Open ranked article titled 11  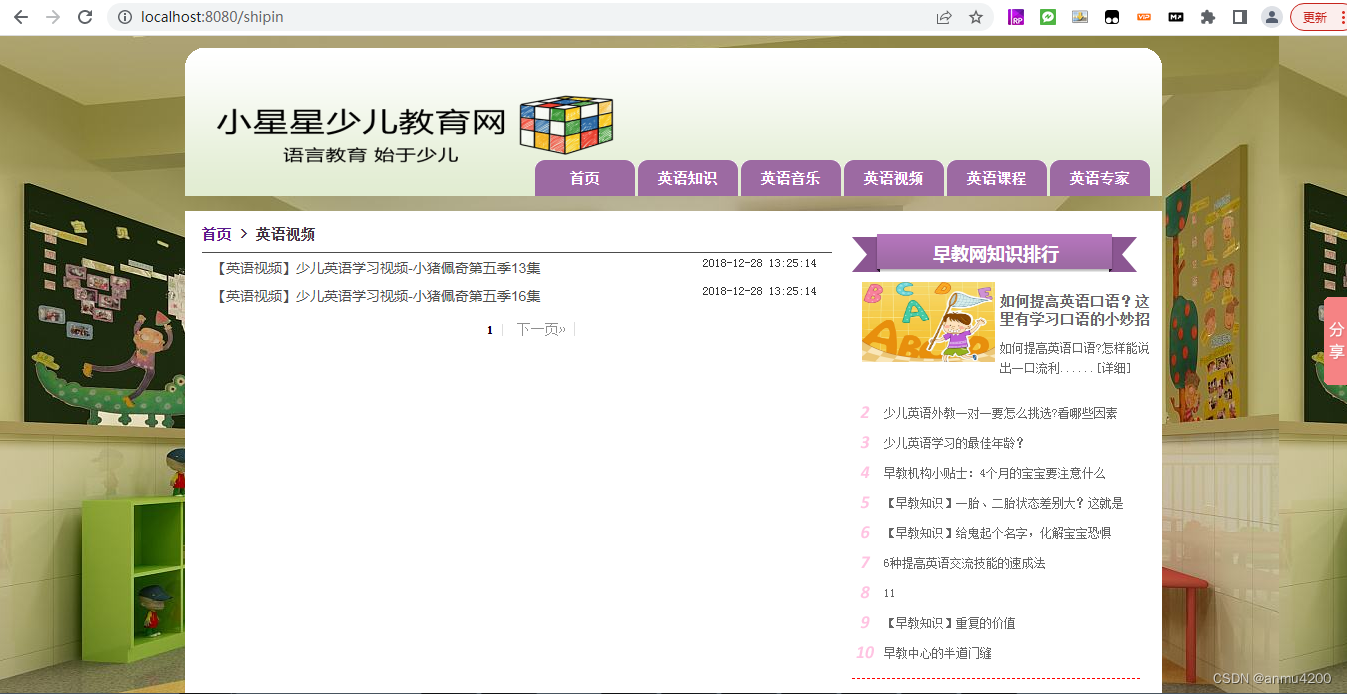(x=889, y=593)
